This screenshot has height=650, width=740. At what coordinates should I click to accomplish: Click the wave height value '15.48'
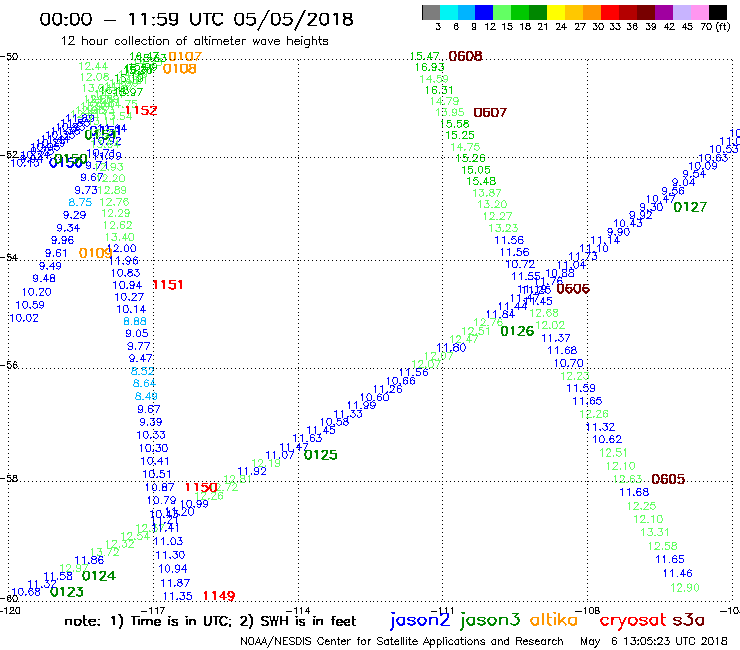click(x=481, y=181)
